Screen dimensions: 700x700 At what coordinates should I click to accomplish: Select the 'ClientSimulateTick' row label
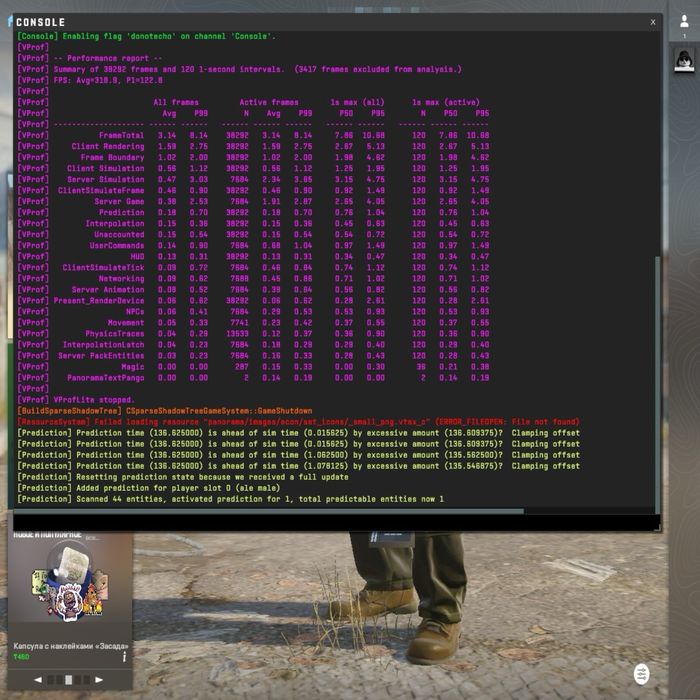(103, 267)
